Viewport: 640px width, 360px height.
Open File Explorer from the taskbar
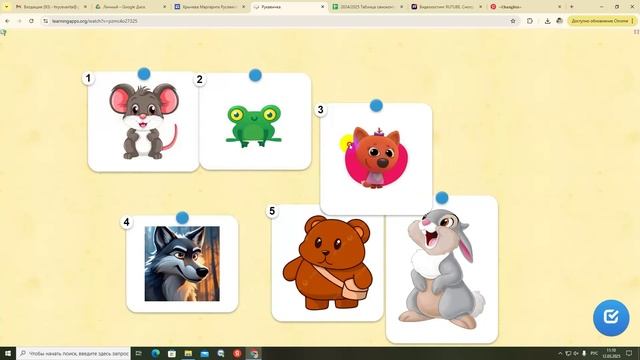coord(188,353)
